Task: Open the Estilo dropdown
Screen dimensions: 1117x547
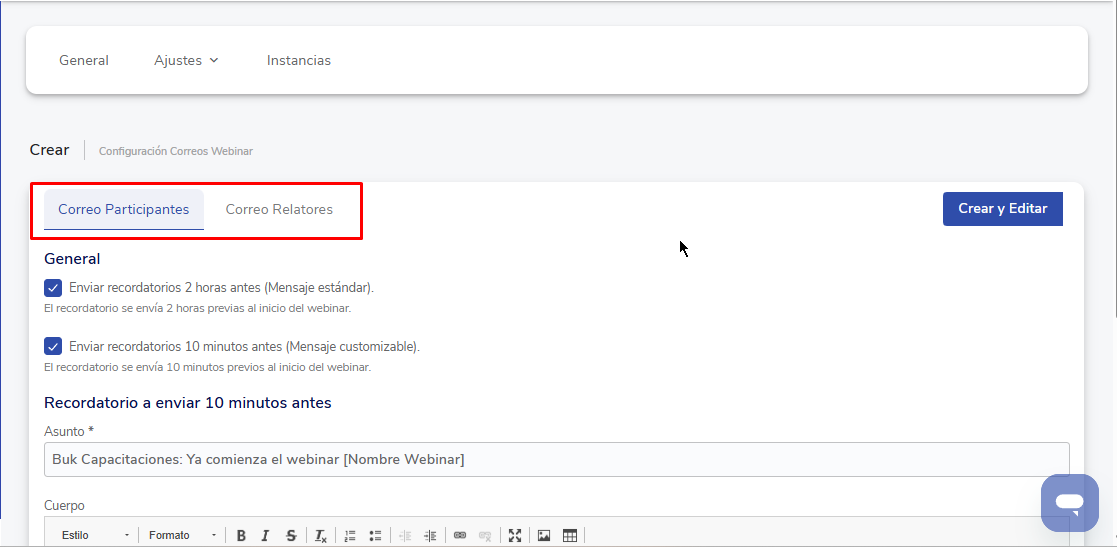Action: (x=95, y=536)
